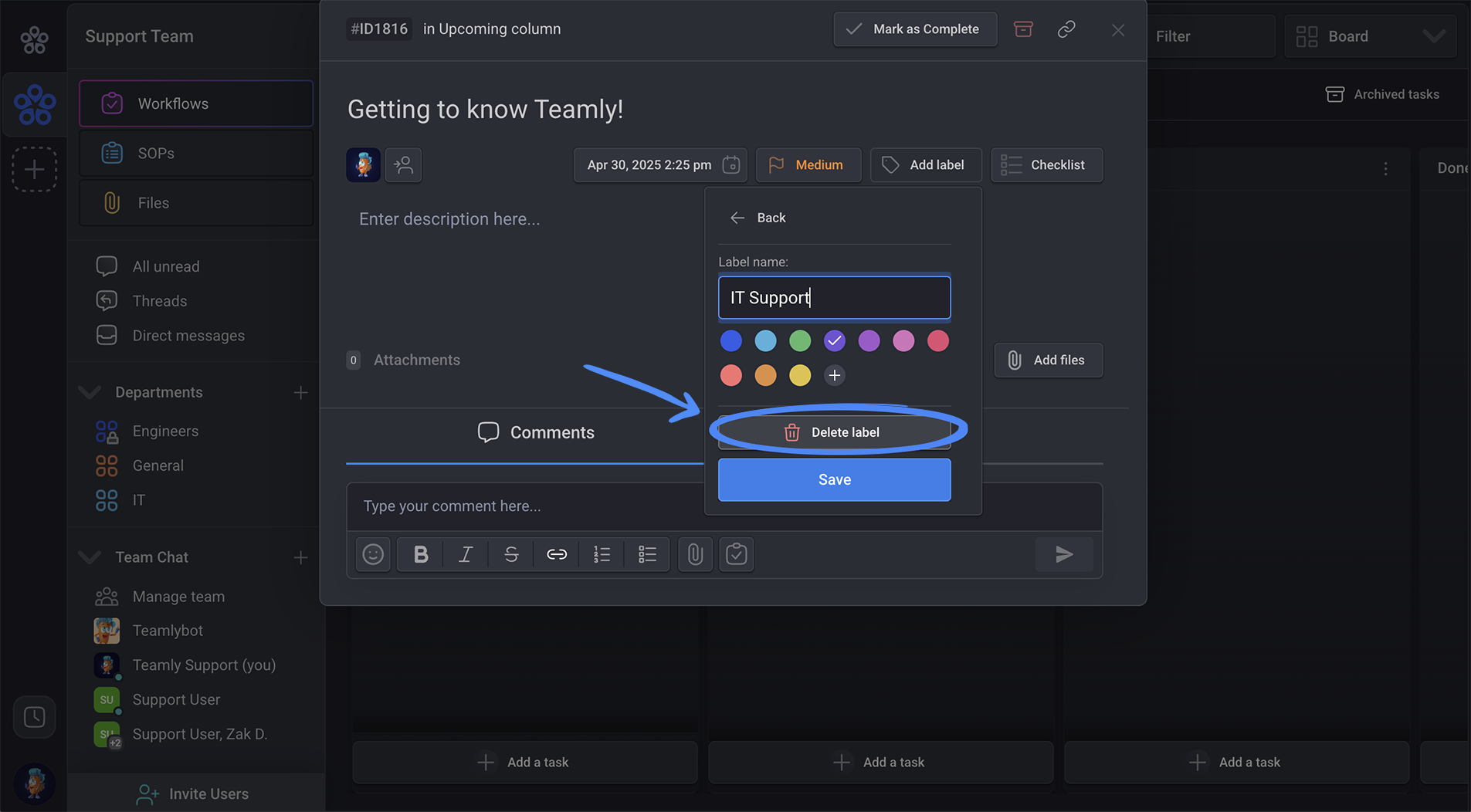Image resolution: width=1471 pixels, height=812 pixels.
Task: Click the assigned user avatar on task
Action: pyautogui.click(x=363, y=165)
